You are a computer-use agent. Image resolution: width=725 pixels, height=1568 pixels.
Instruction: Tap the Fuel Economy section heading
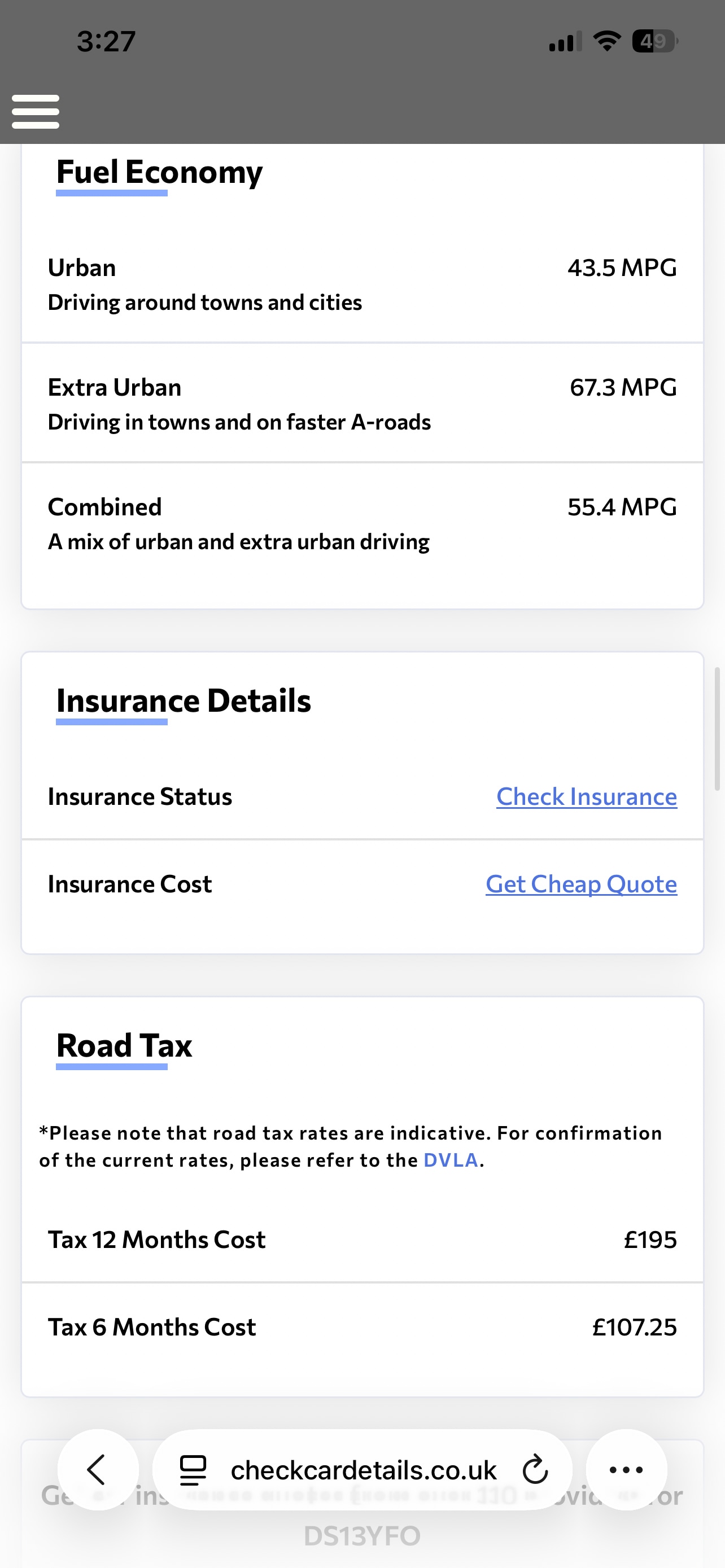point(159,172)
